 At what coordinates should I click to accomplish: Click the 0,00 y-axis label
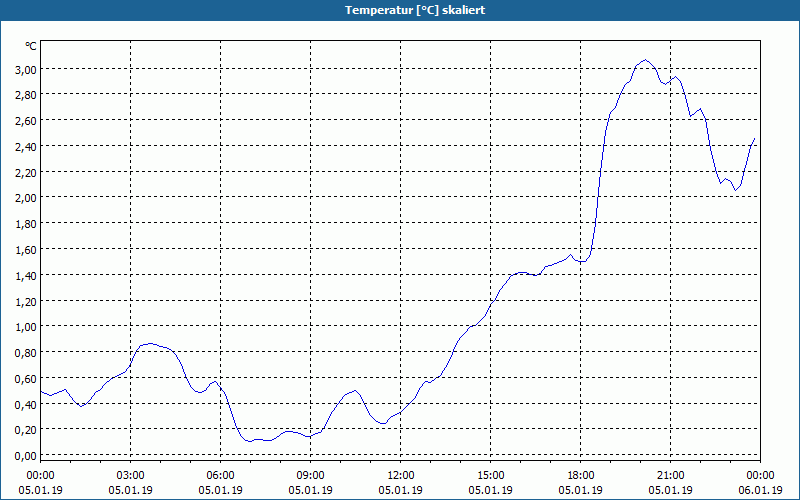[26, 456]
